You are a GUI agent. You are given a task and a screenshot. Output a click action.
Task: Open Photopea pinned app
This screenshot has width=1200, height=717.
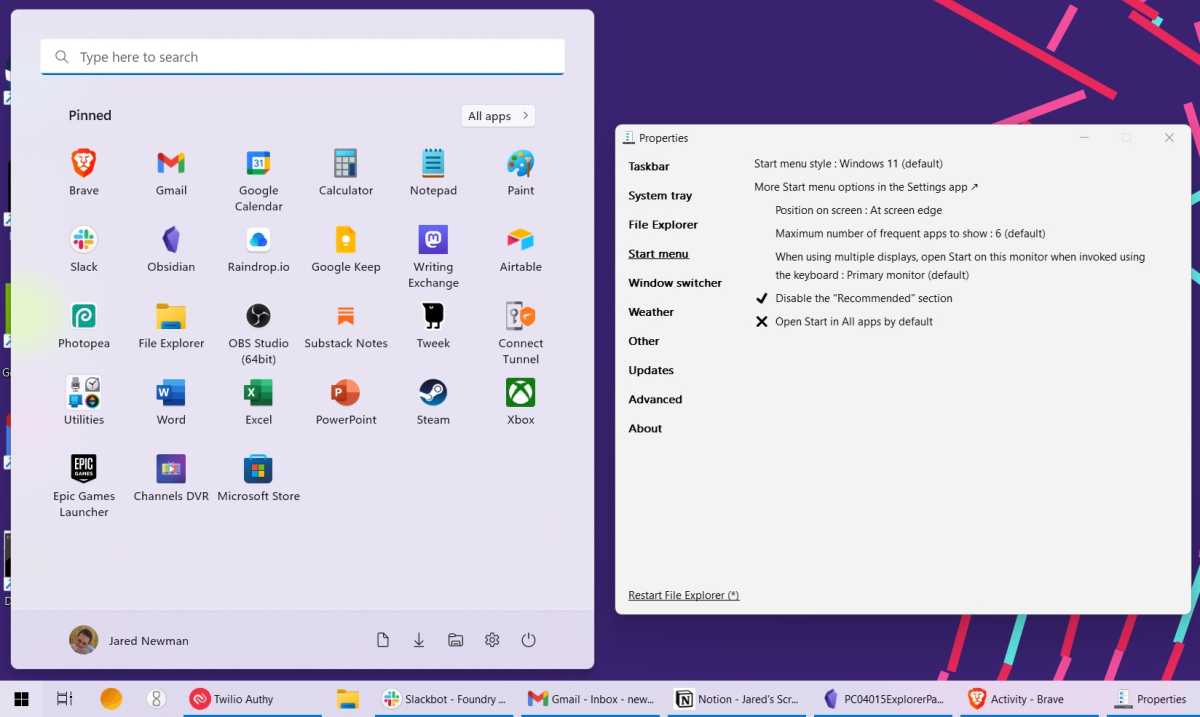click(84, 325)
